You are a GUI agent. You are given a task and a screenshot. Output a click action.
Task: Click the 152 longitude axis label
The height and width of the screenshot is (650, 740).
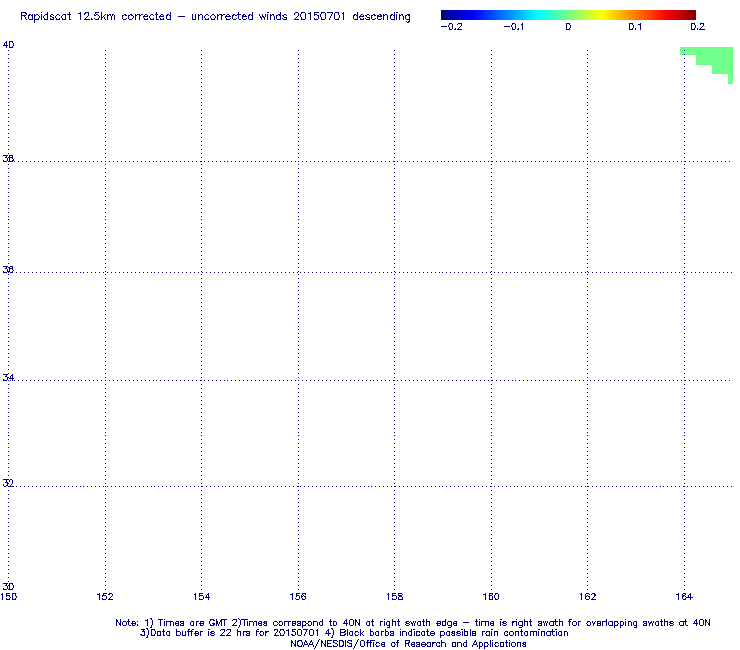[x=105, y=597]
